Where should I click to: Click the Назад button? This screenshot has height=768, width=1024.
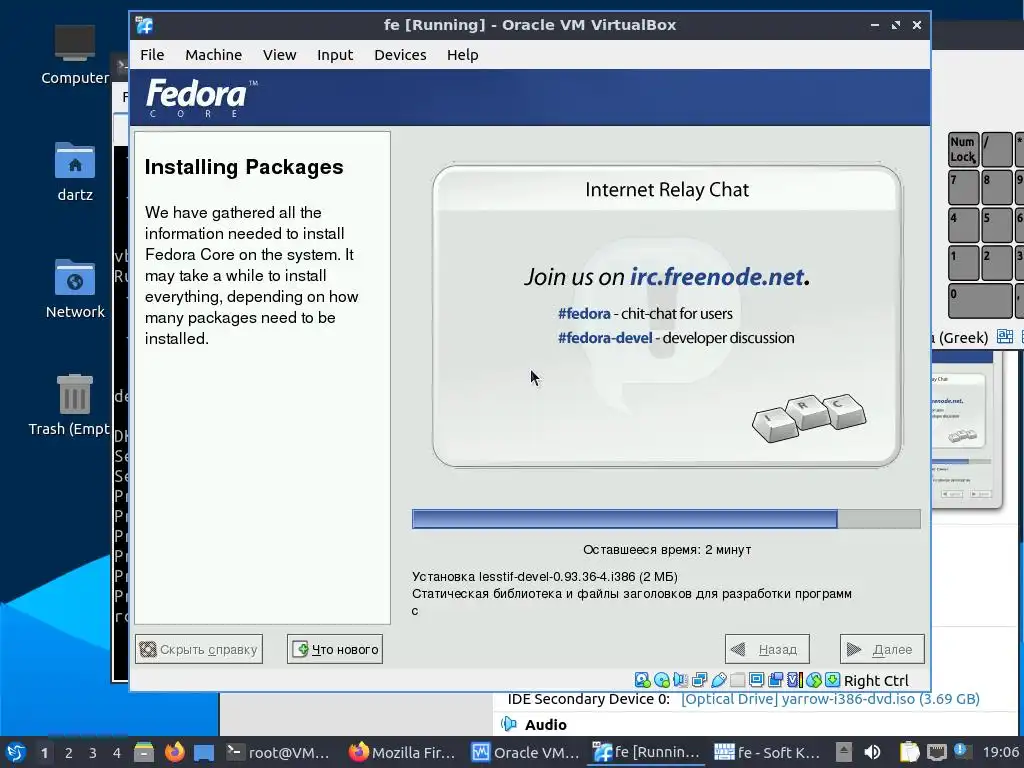(x=767, y=649)
